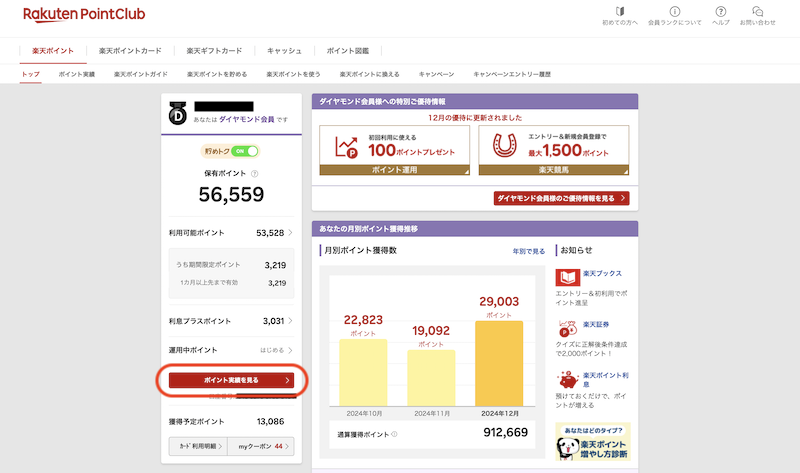This screenshot has height=473, width=800.
Task: Click the myクーポン 44 button
Action: (261, 446)
